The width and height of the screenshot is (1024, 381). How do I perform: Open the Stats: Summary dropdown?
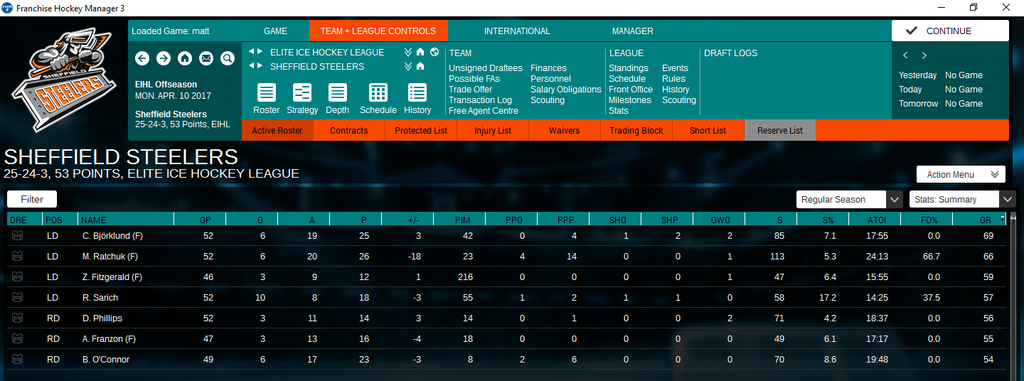pos(963,199)
